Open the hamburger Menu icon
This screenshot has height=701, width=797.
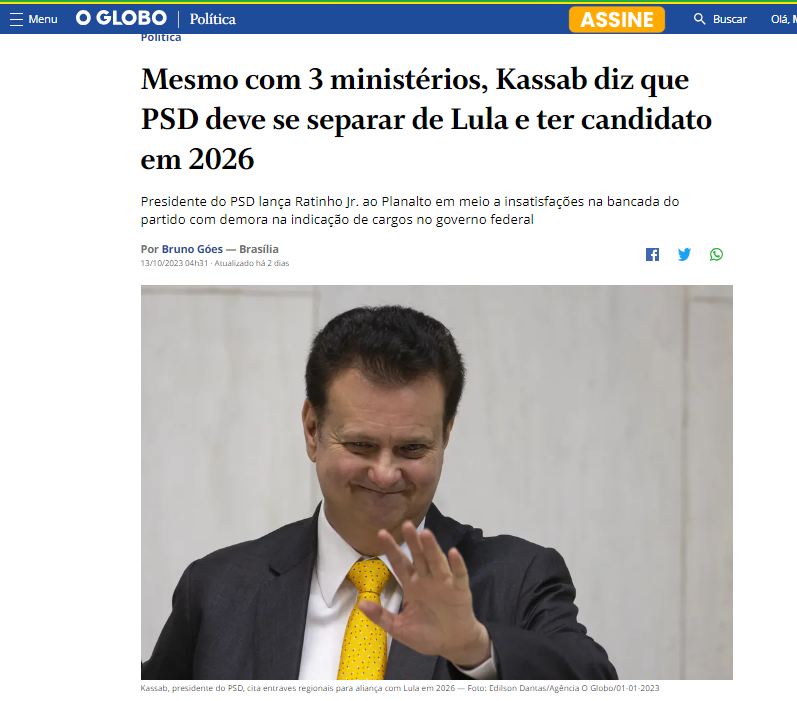coord(16,19)
